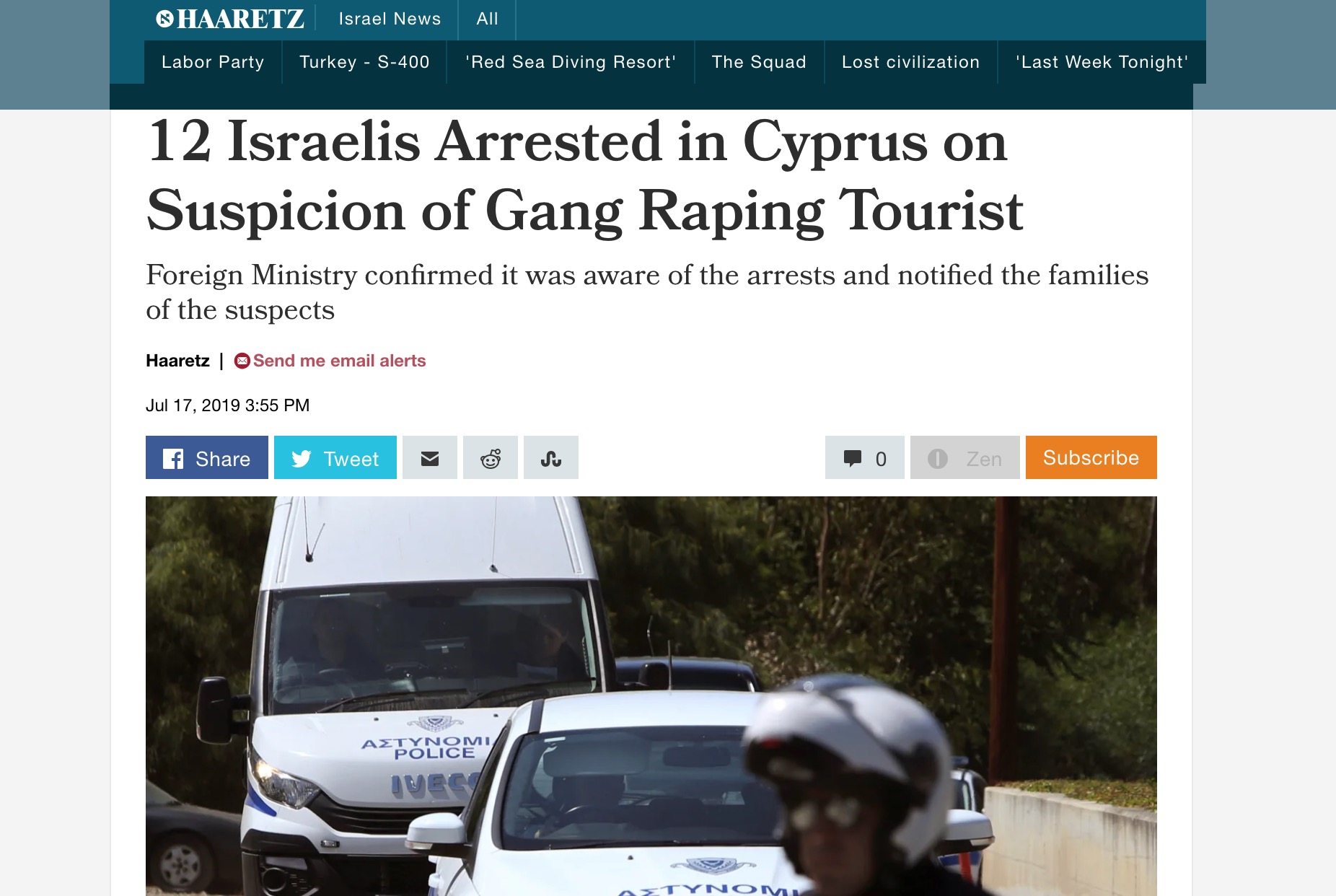Click the Haaretz author name
The width and height of the screenshot is (1336, 896).
click(177, 361)
